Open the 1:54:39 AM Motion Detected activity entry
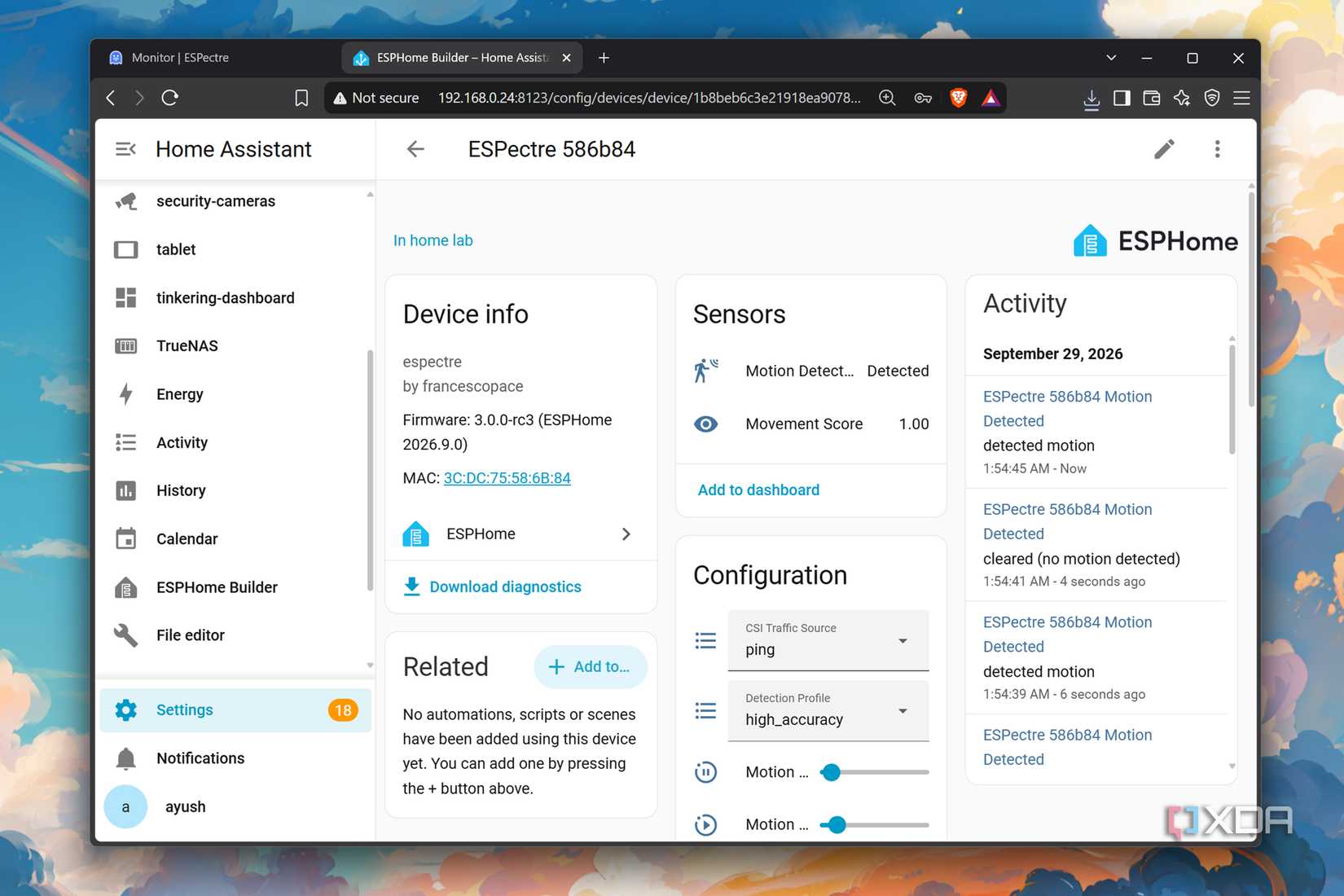The height and width of the screenshot is (896, 1344). (x=1067, y=635)
